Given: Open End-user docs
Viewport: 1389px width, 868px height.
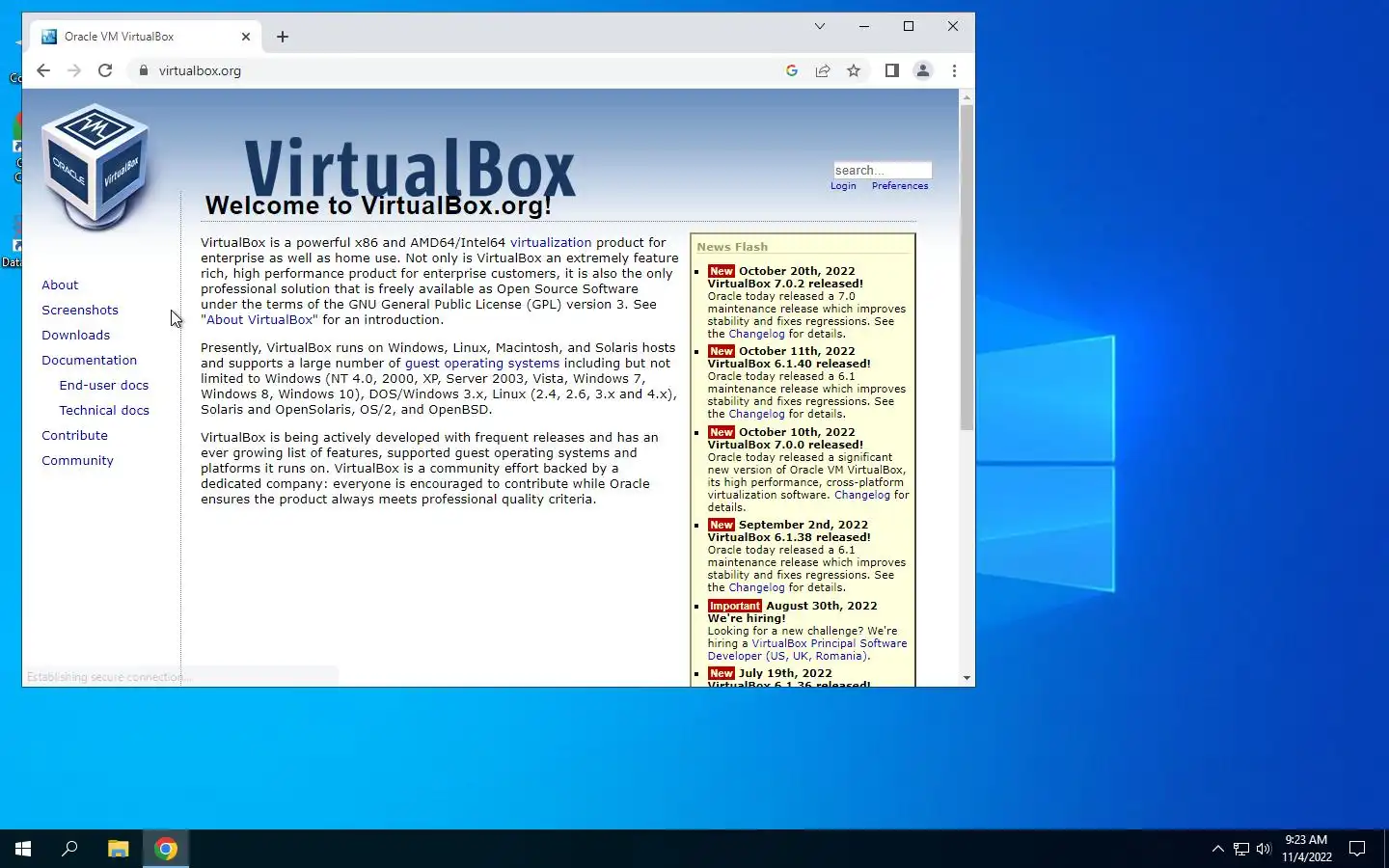Looking at the screenshot, I should pyautogui.click(x=104, y=386).
